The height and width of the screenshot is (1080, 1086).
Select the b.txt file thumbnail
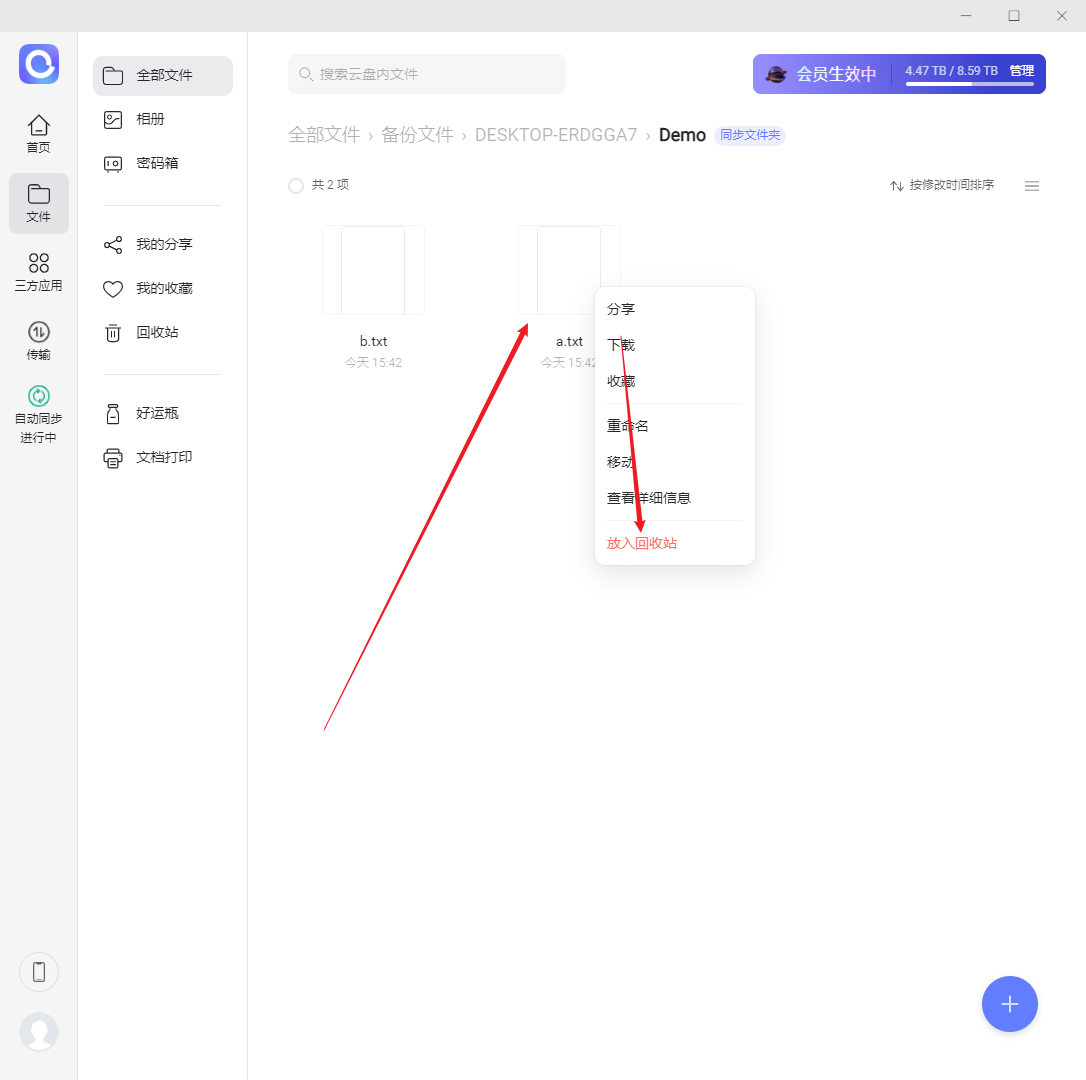coord(373,270)
